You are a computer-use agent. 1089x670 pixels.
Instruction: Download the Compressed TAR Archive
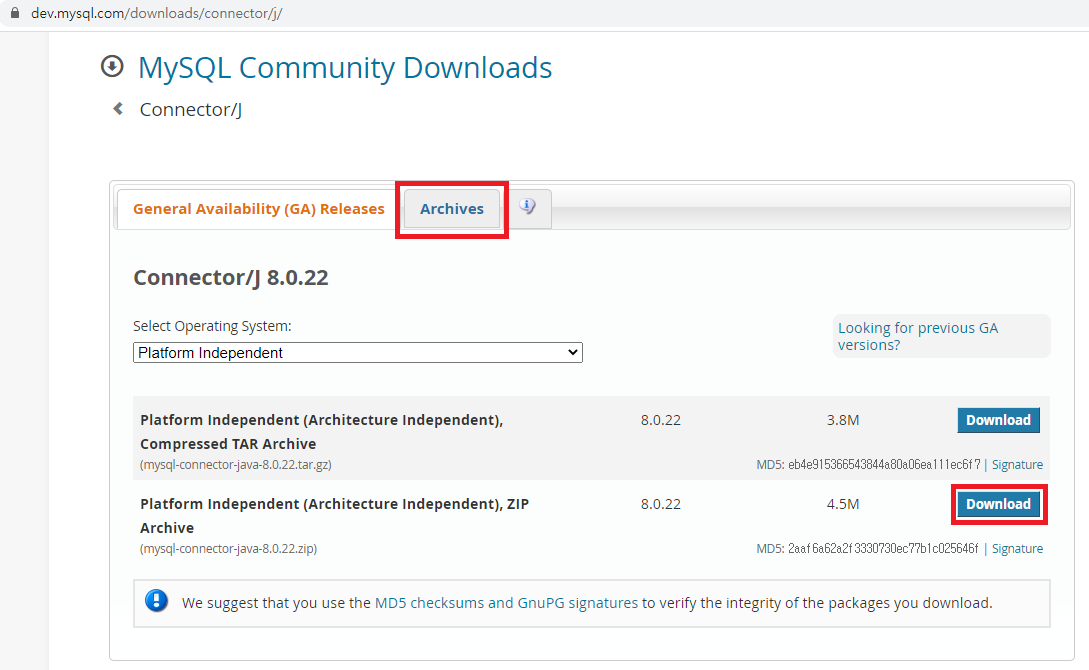coord(998,420)
